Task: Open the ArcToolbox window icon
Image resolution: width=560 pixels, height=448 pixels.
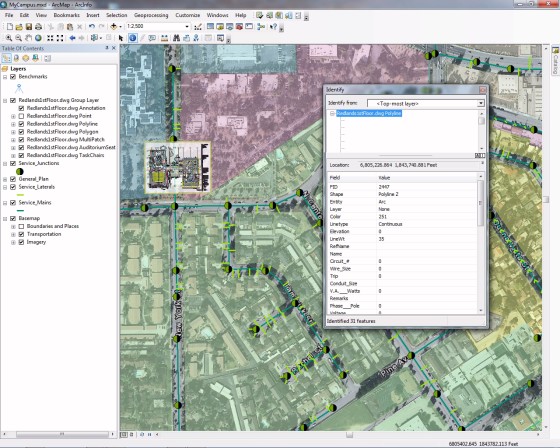Action: click(239, 26)
